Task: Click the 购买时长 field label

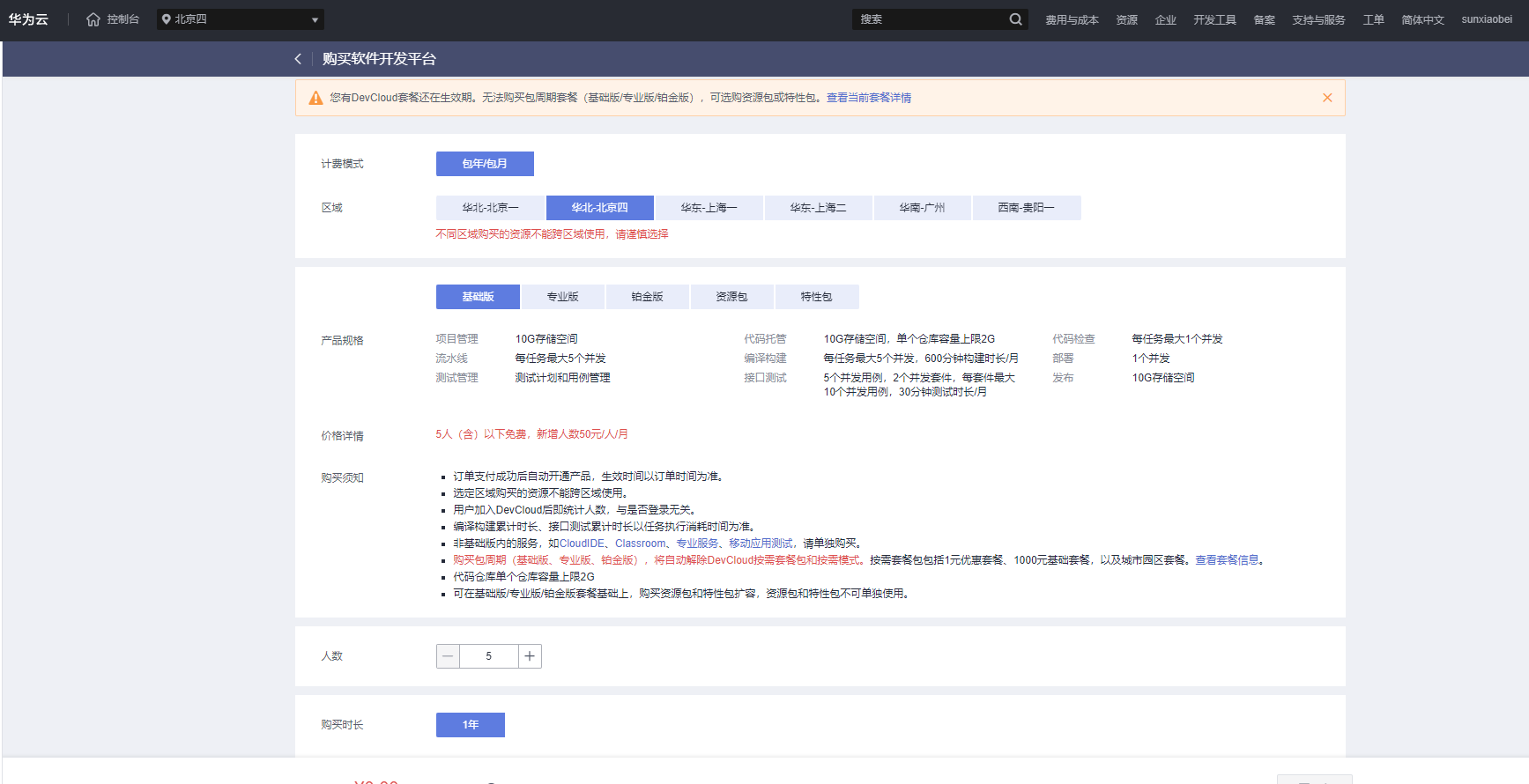Action: [x=342, y=725]
